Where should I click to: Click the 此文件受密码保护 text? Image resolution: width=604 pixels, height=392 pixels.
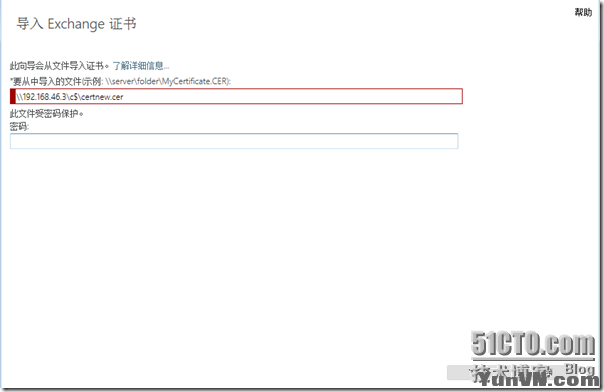click(47, 114)
